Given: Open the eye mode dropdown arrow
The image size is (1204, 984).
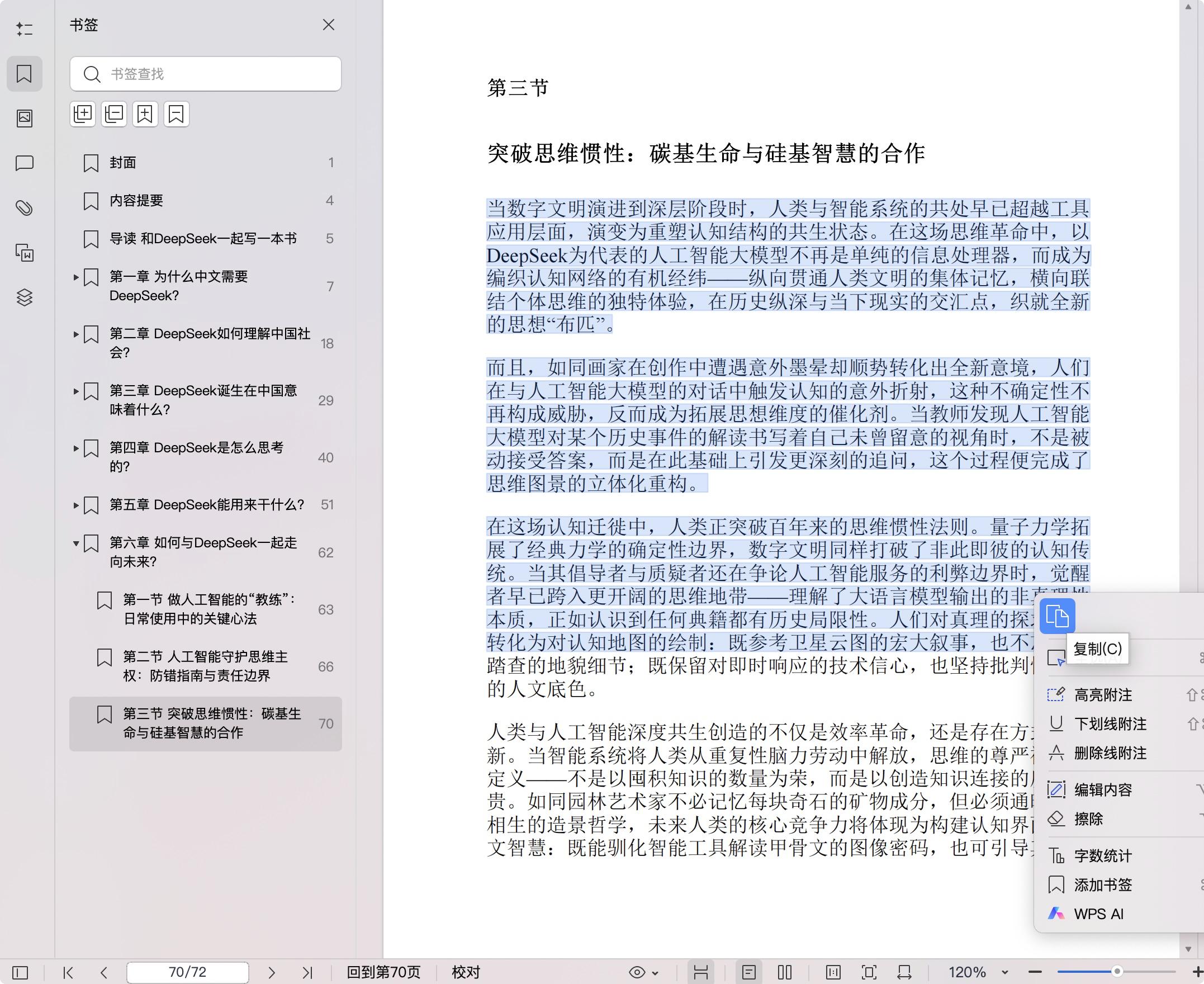Looking at the screenshot, I should pos(656,973).
